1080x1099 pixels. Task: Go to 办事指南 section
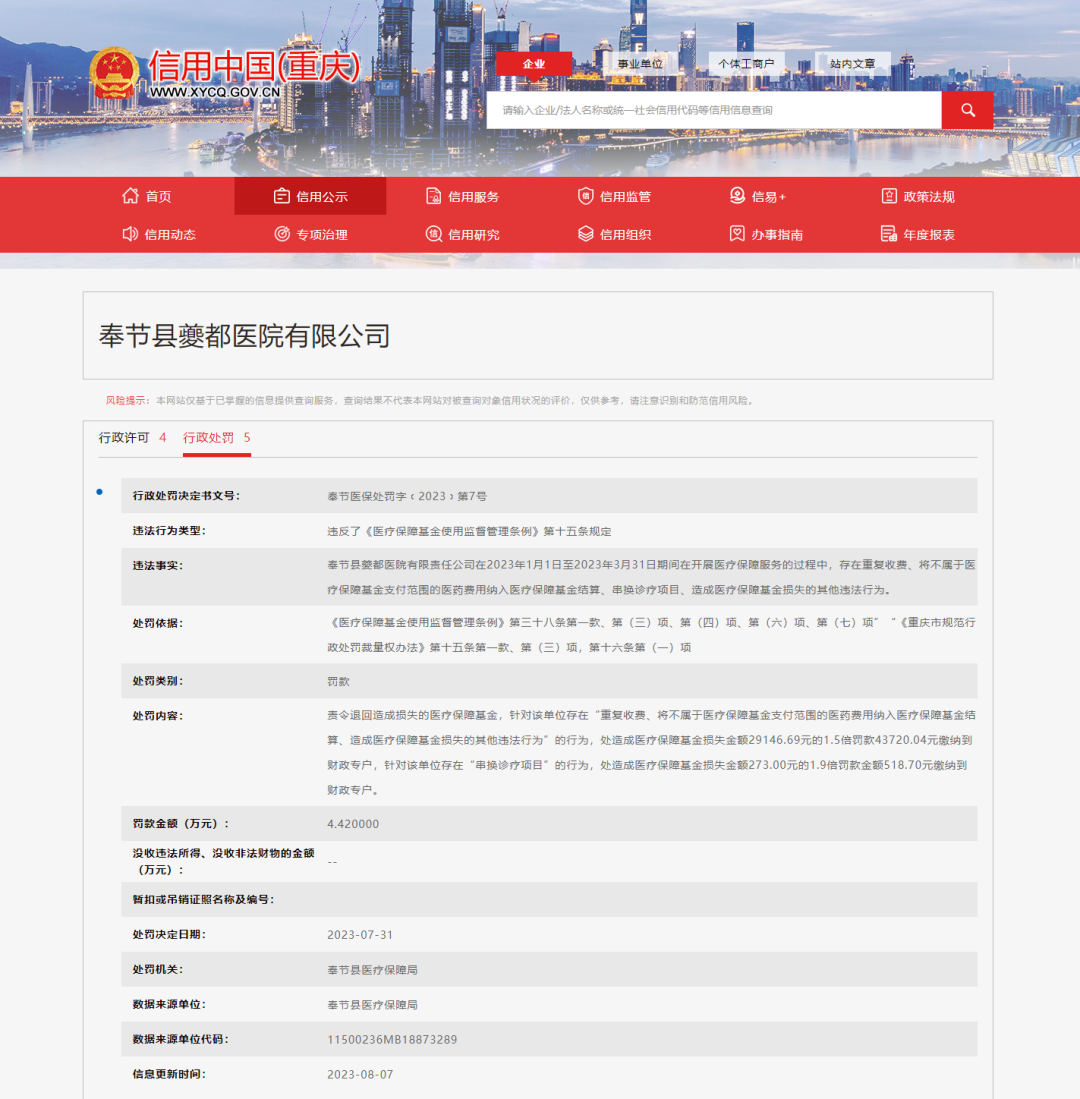tap(777, 234)
